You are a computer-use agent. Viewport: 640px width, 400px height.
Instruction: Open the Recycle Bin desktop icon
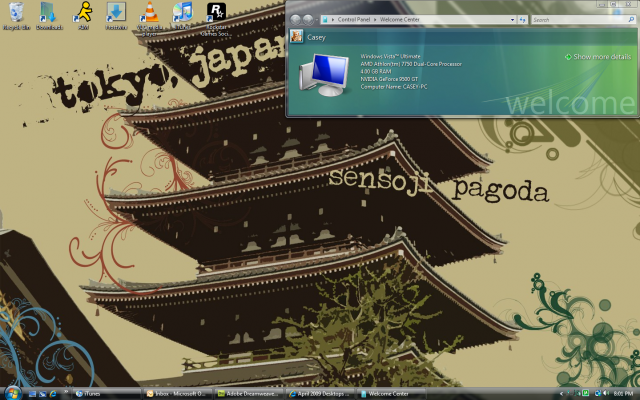pyautogui.click(x=16, y=16)
